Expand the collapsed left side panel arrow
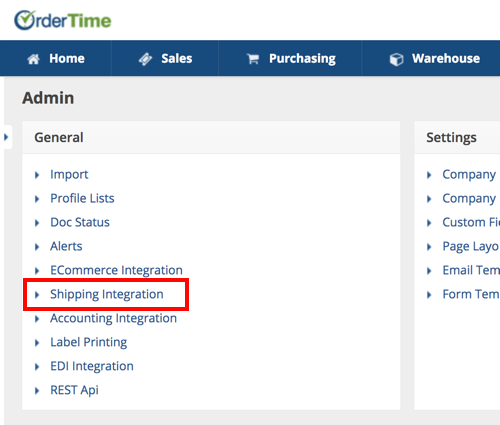Image resolution: width=500 pixels, height=425 pixels. tap(6, 137)
